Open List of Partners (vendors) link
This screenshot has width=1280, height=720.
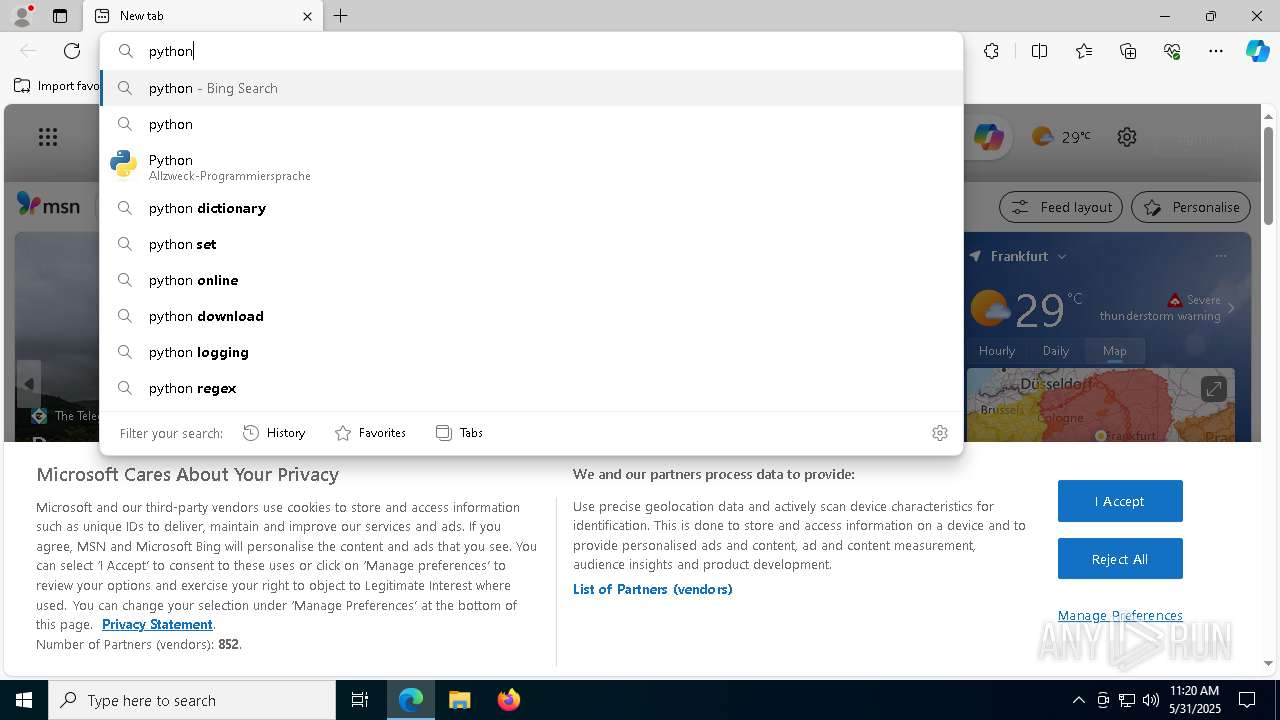point(653,589)
